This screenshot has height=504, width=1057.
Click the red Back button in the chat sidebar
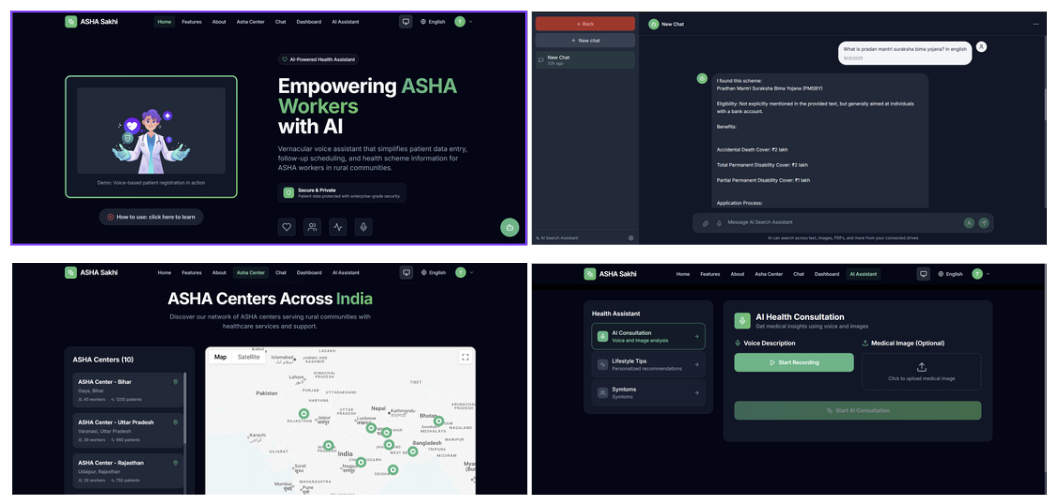click(585, 23)
